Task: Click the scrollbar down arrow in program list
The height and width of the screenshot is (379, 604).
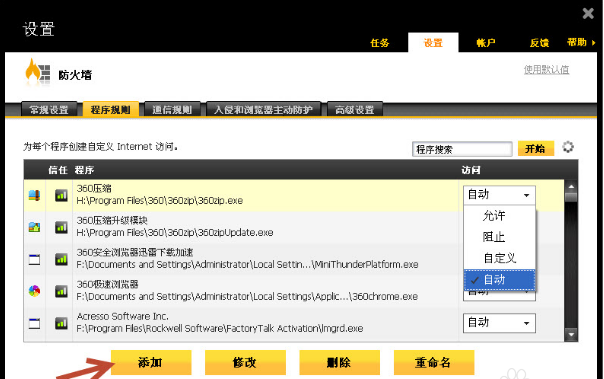Action: tap(571, 334)
